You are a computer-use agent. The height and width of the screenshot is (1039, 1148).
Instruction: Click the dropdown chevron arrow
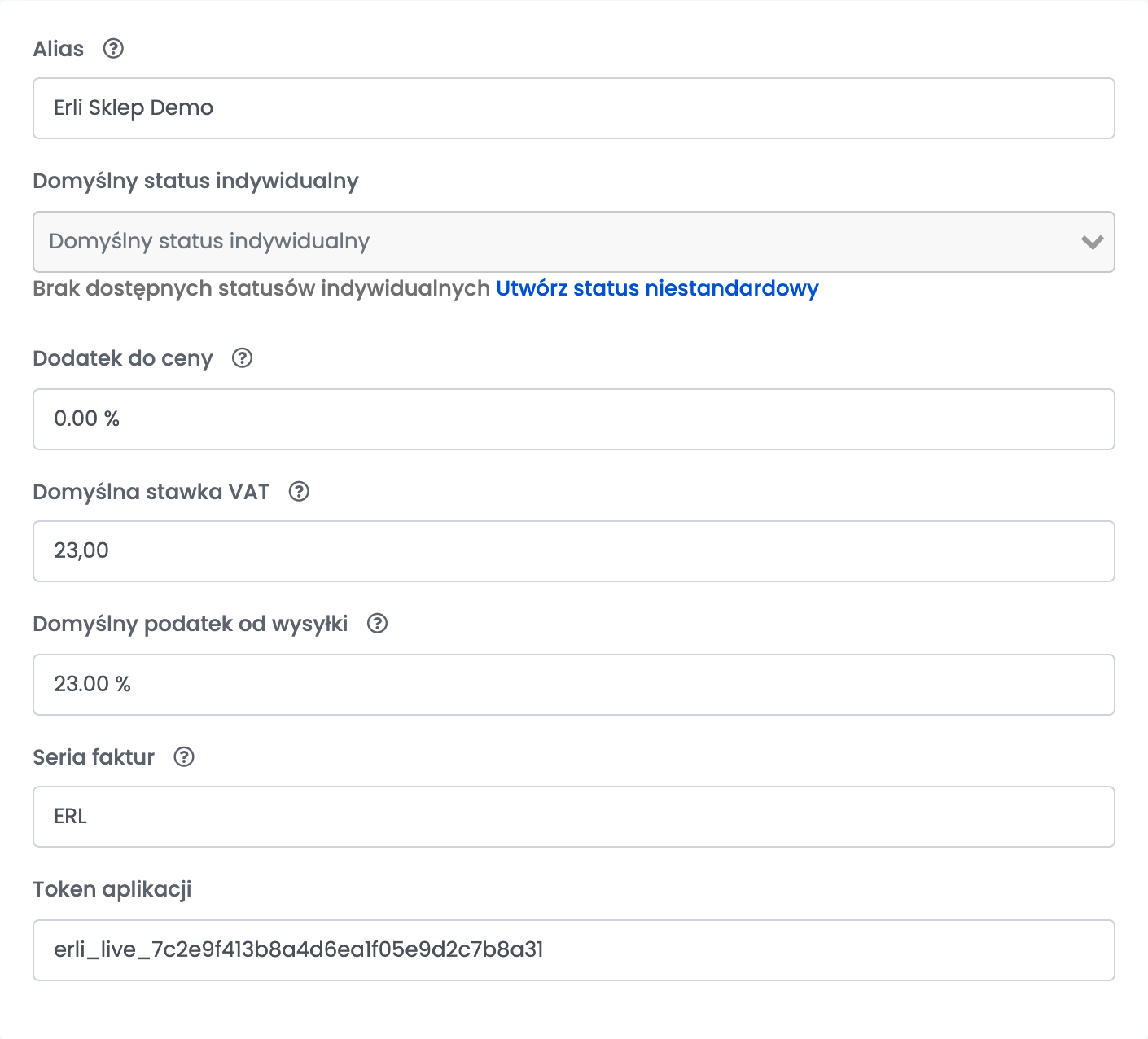tap(1092, 242)
